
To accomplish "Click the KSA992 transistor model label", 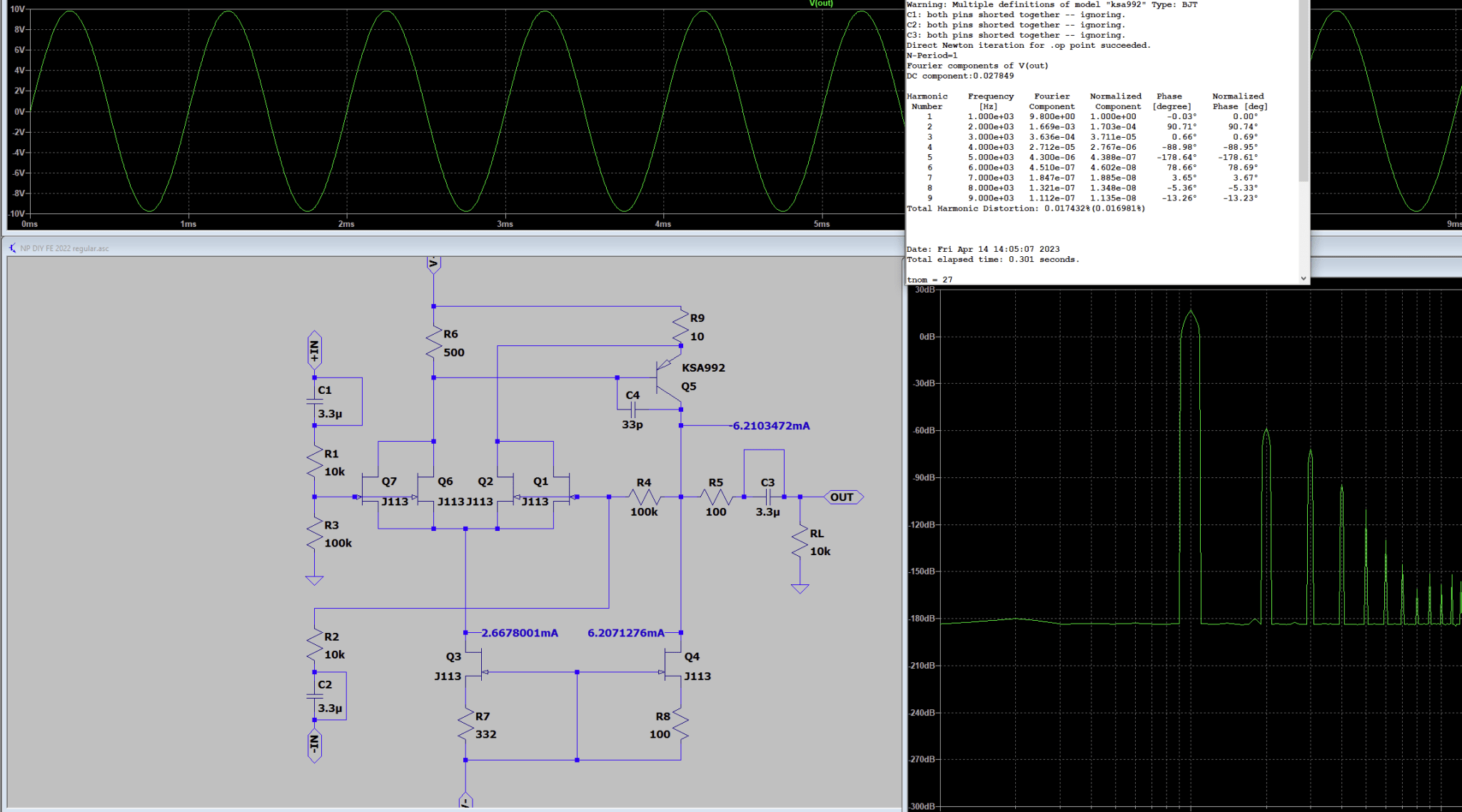I will coord(703,368).
